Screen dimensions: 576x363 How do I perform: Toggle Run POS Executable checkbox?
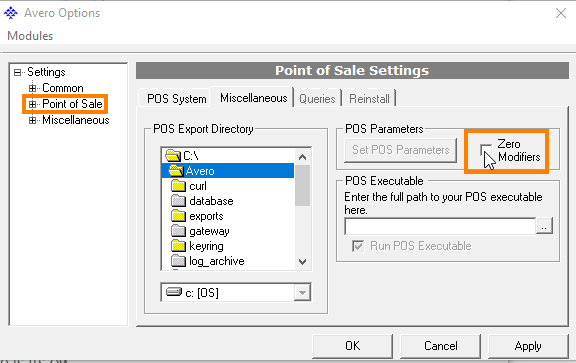point(358,246)
